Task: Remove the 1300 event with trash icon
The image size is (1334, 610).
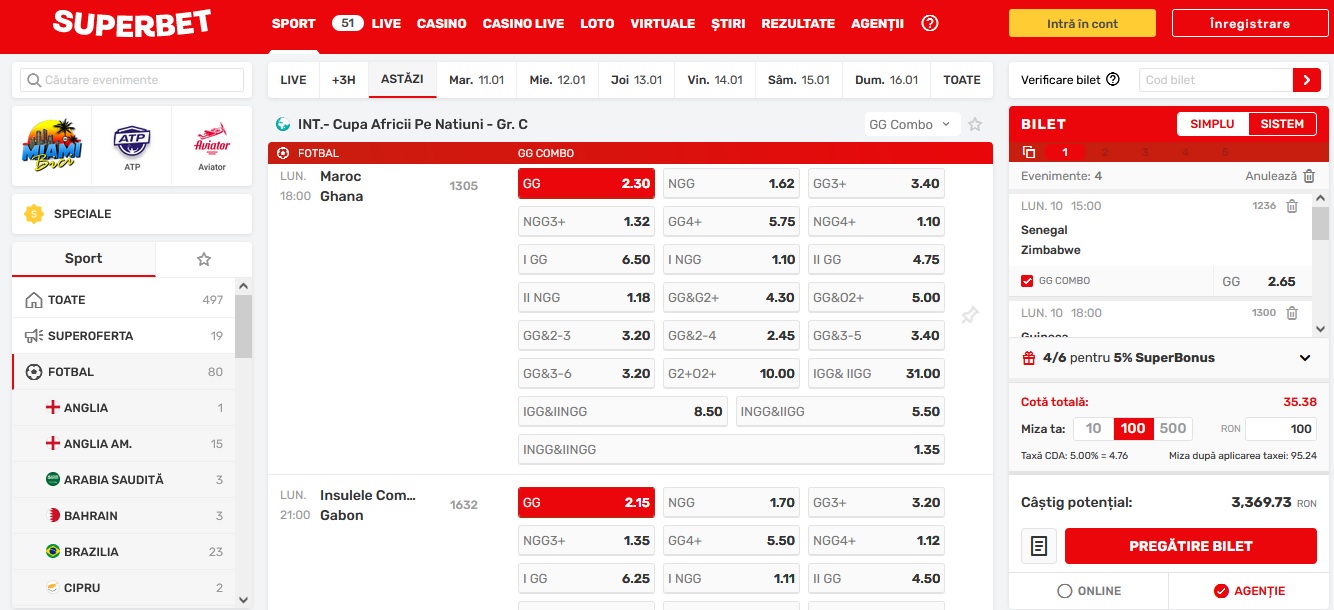Action: (x=1292, y=313)
